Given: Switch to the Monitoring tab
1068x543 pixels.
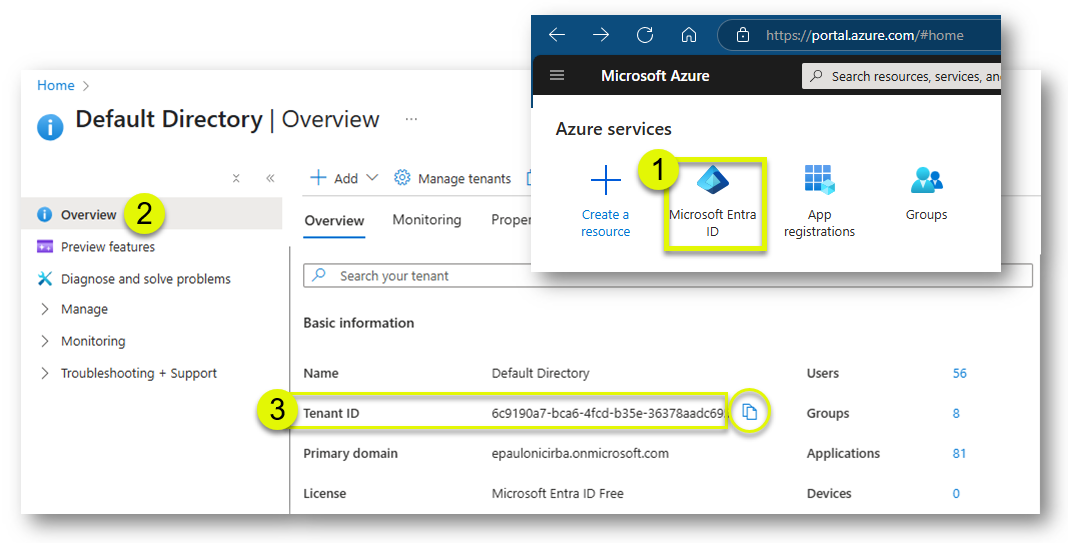Looking at the screenshot, I should click(x=426, y=220).
